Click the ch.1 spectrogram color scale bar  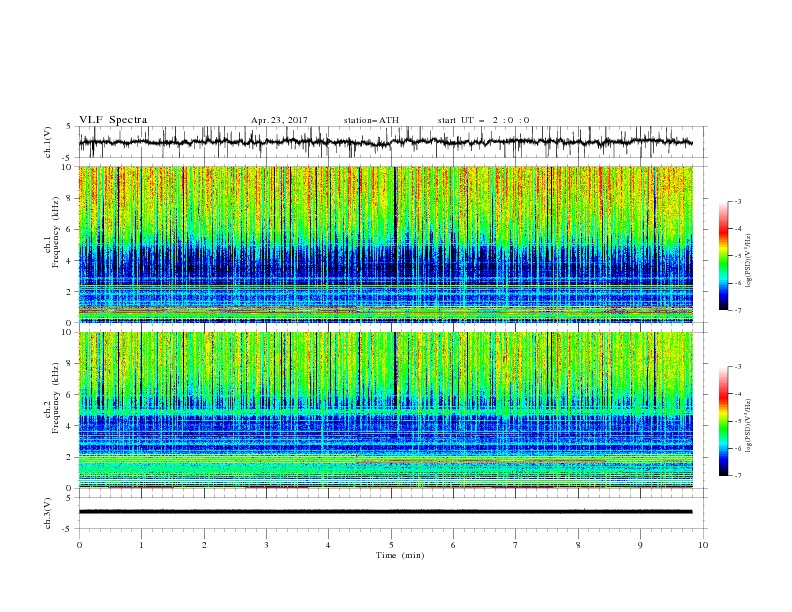pyautogui.click(x=724, y=256)
